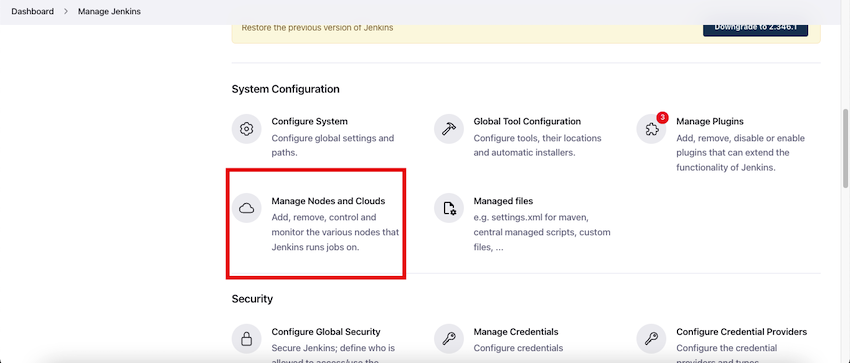Click the Manage Nodes and Clouds title
The height and width of the screenshot is (363, 850).
pos(328,201)
